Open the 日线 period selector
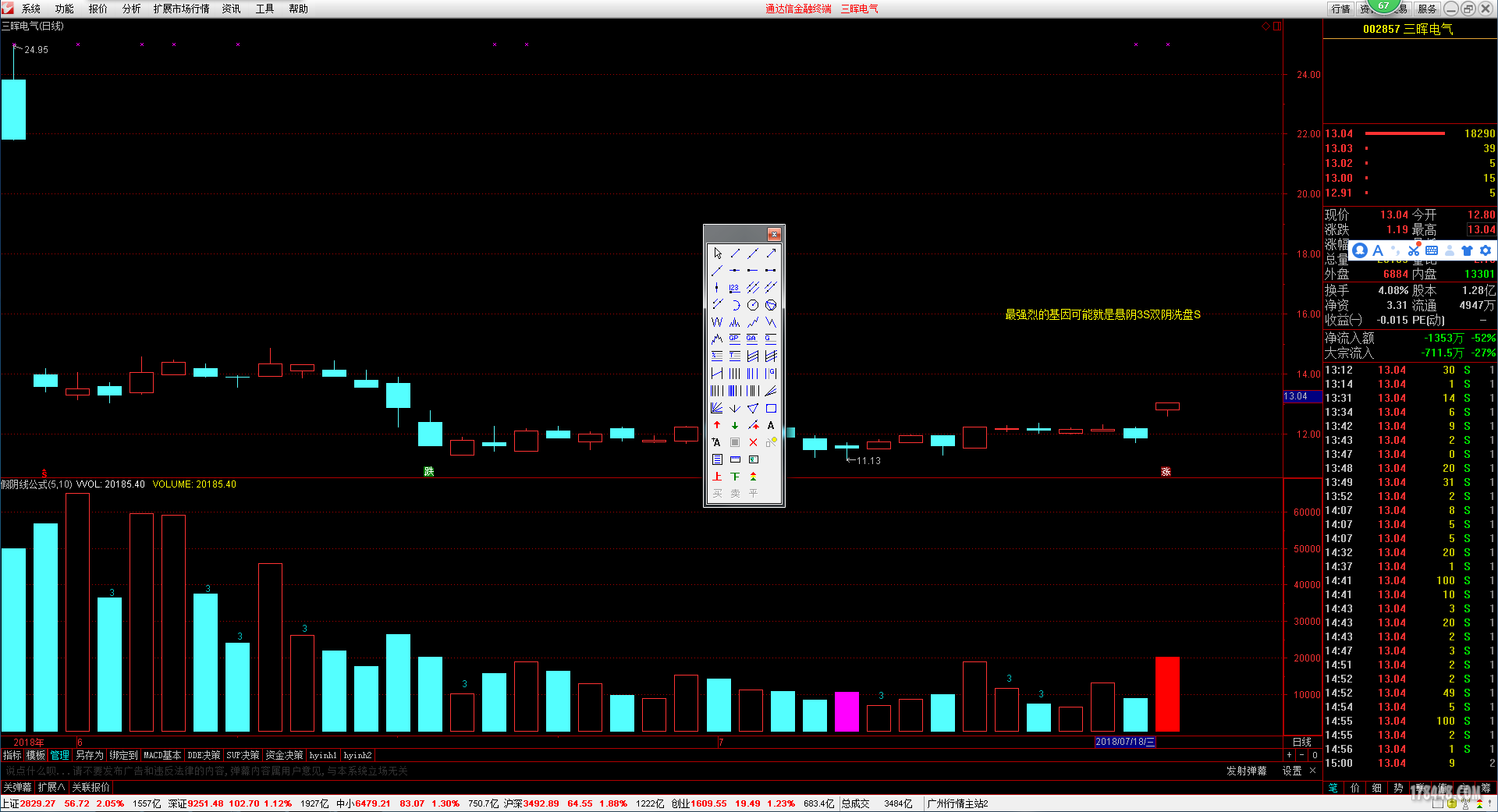This screenshot has width=1498, height=812. point(1301,742)
